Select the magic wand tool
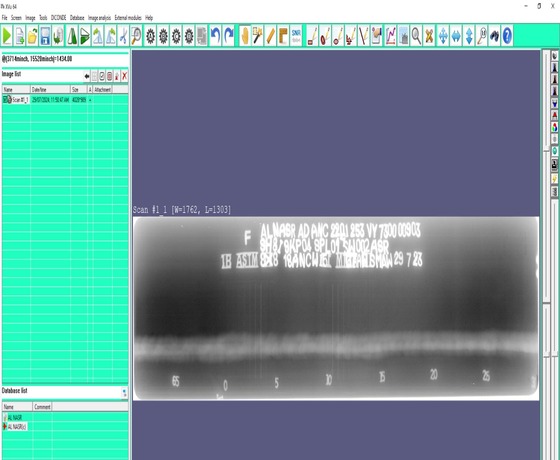This screenshot has width=560, height=460. pos(258,36)
